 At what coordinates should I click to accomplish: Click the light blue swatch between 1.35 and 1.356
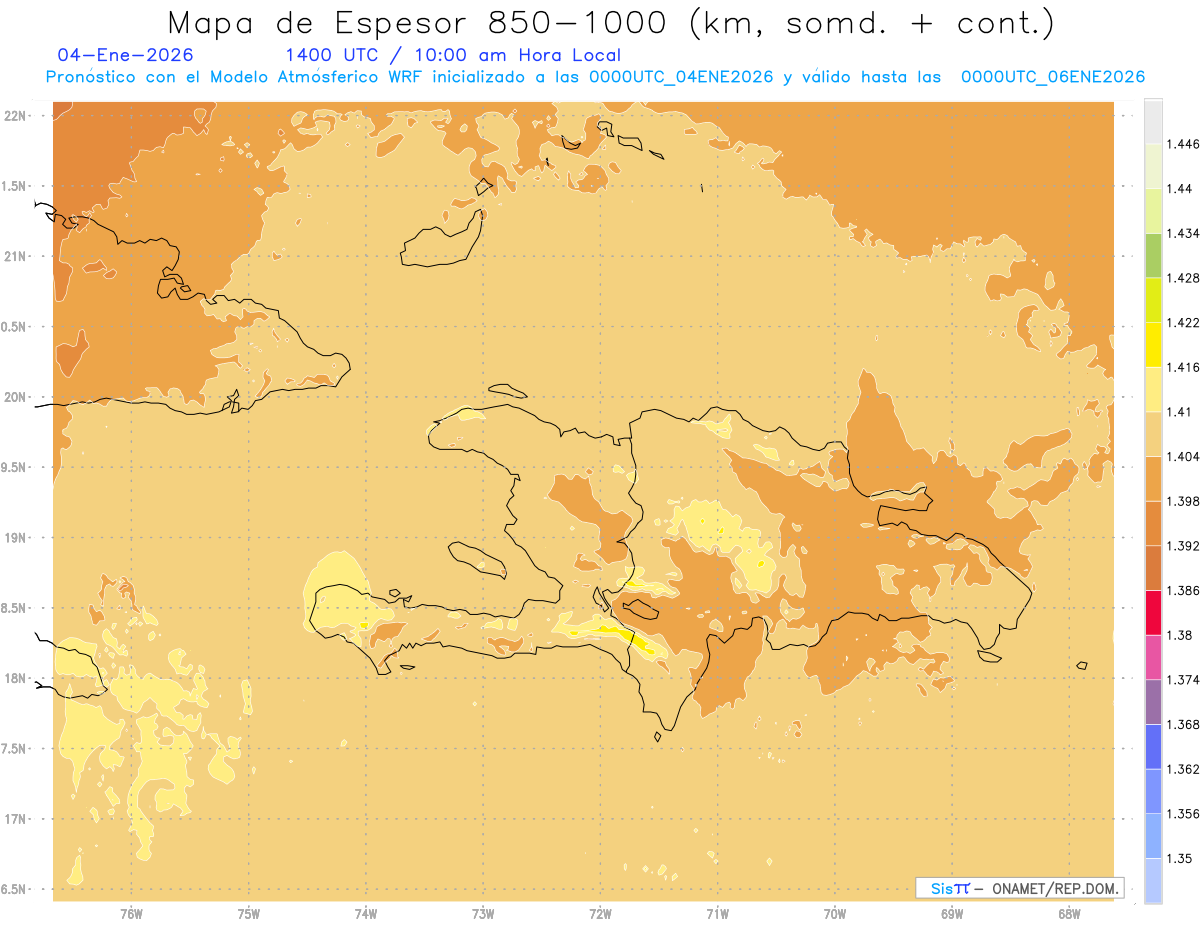point(1153,836)
